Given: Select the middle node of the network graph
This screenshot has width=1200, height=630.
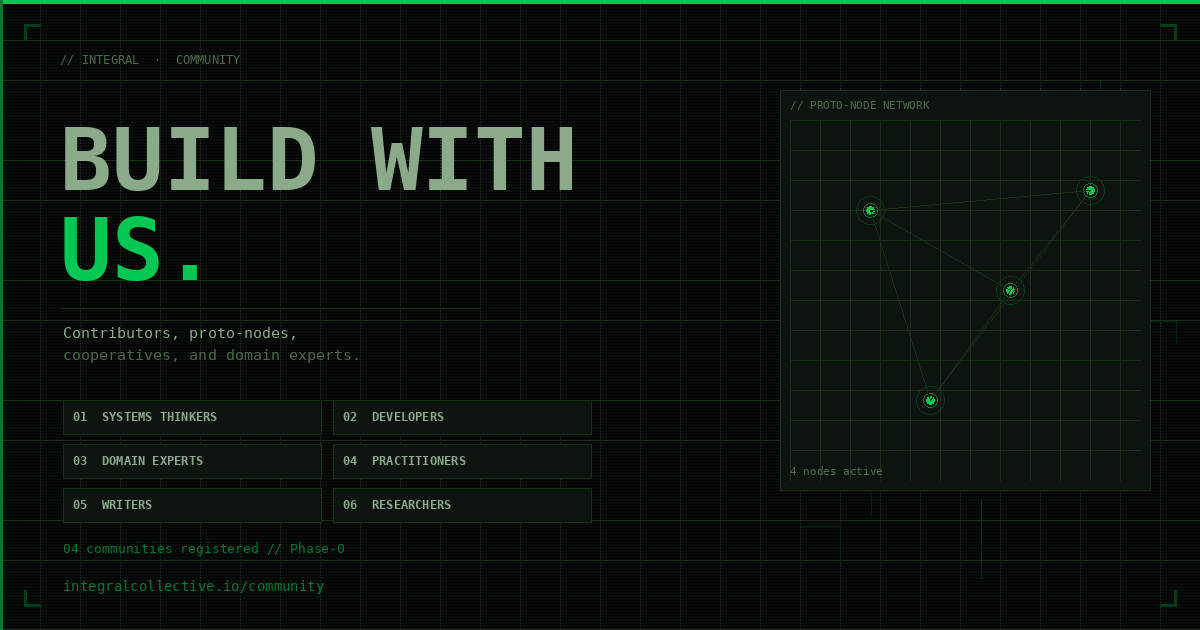Looking at the screenshot, I should coord(1010,290).
